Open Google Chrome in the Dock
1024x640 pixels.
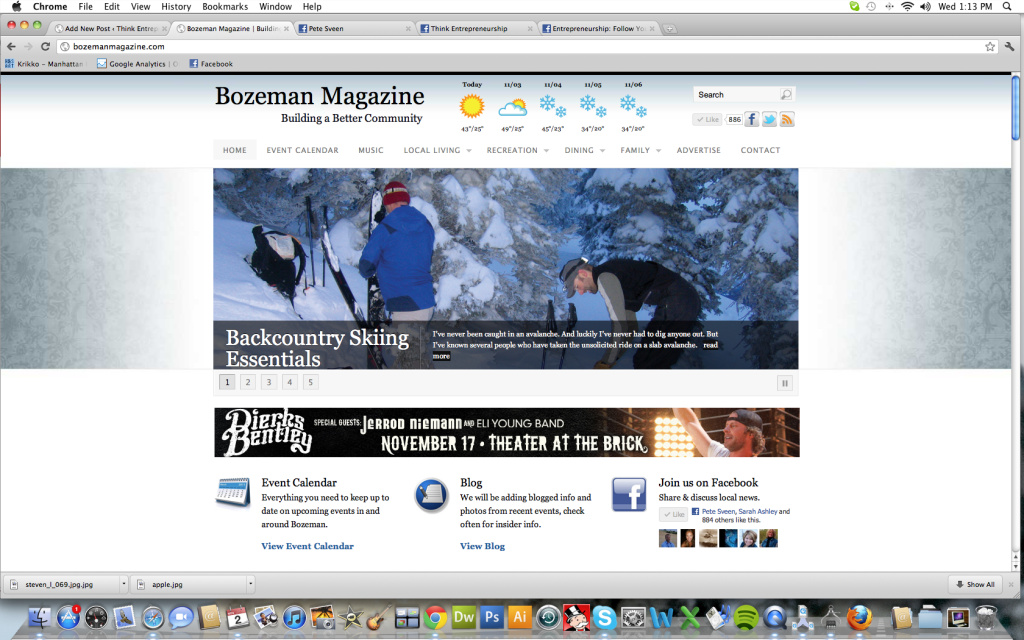(x=436, y=616)
